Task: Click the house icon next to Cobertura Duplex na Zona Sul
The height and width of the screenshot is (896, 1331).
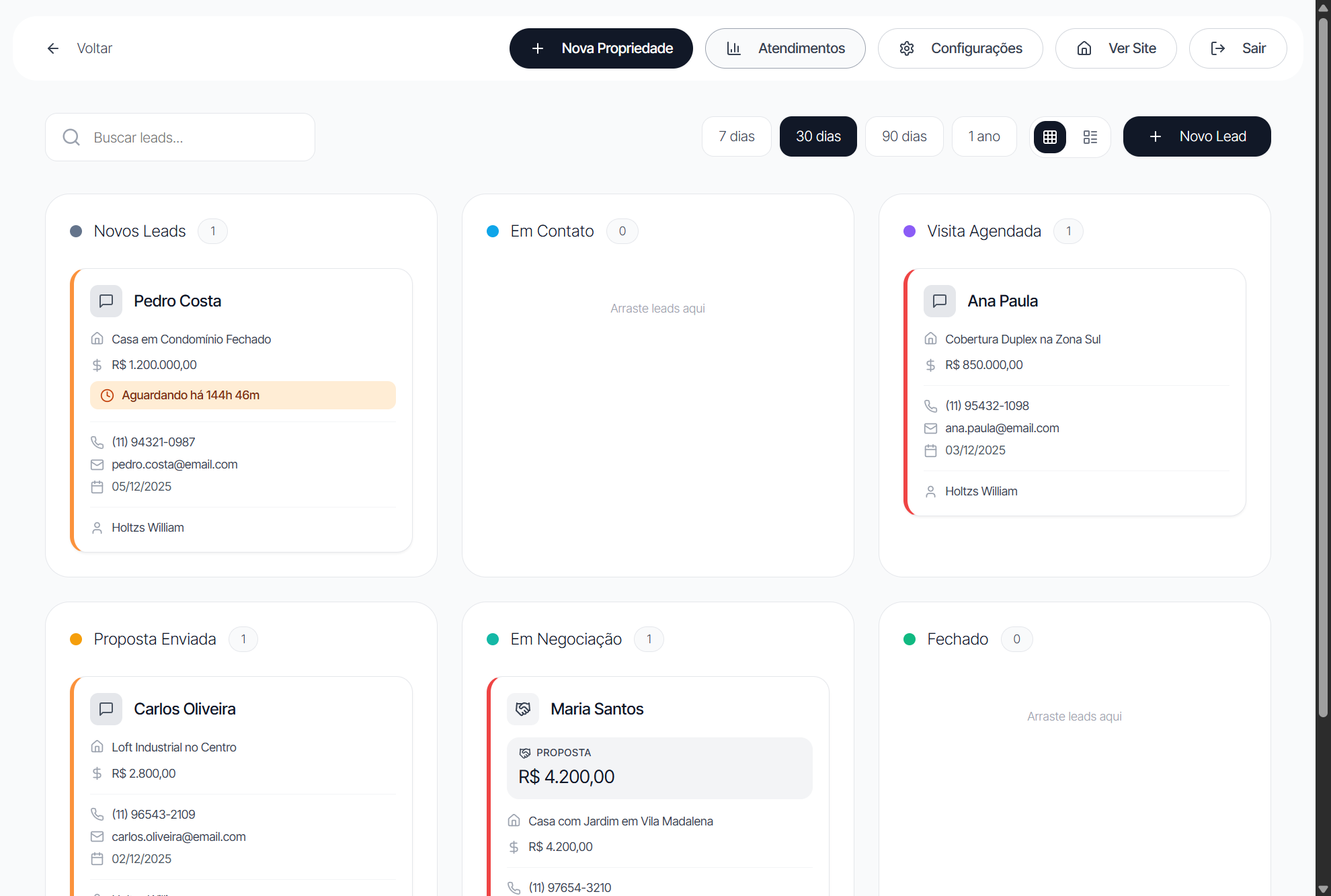Action: [930, 339]
